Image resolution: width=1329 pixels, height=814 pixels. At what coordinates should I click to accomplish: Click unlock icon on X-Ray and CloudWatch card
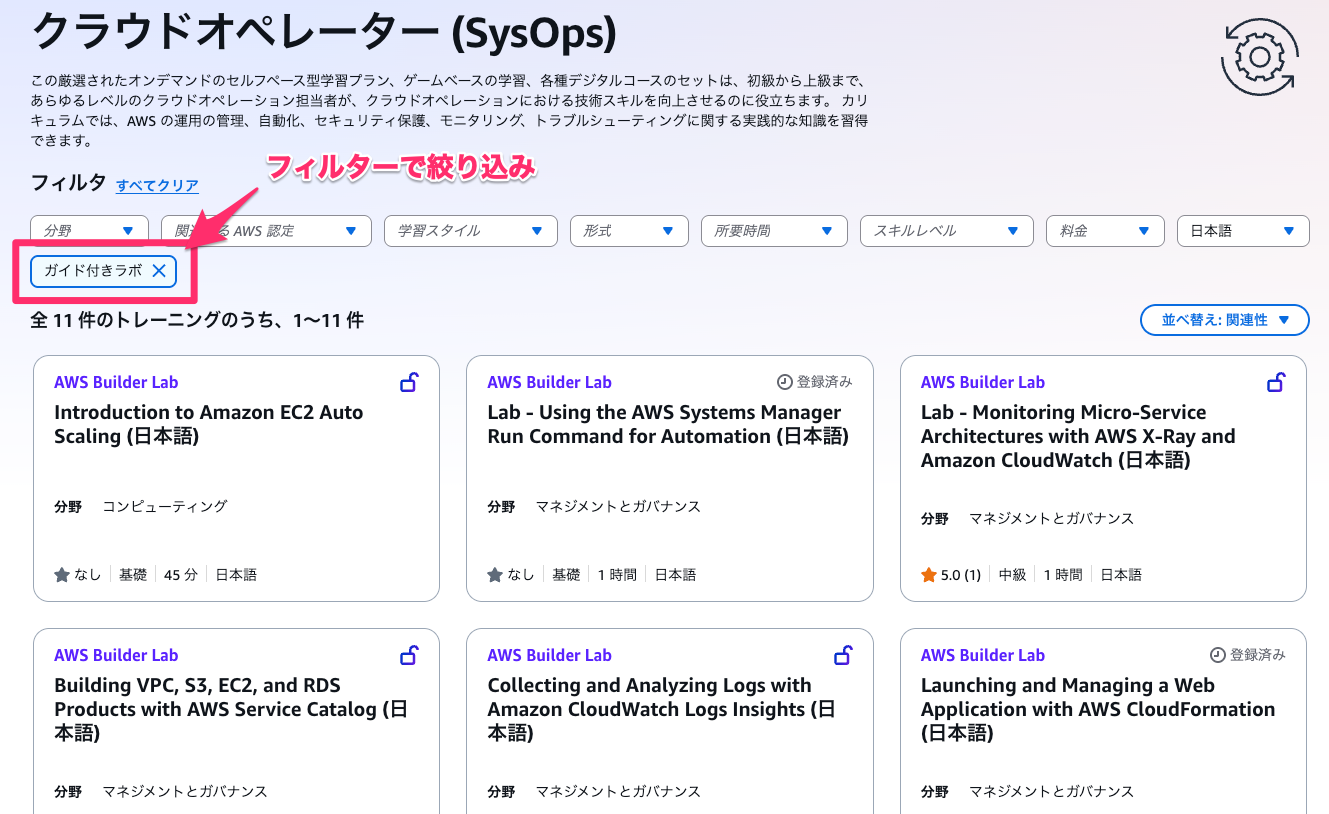[x=1276, y=382]
